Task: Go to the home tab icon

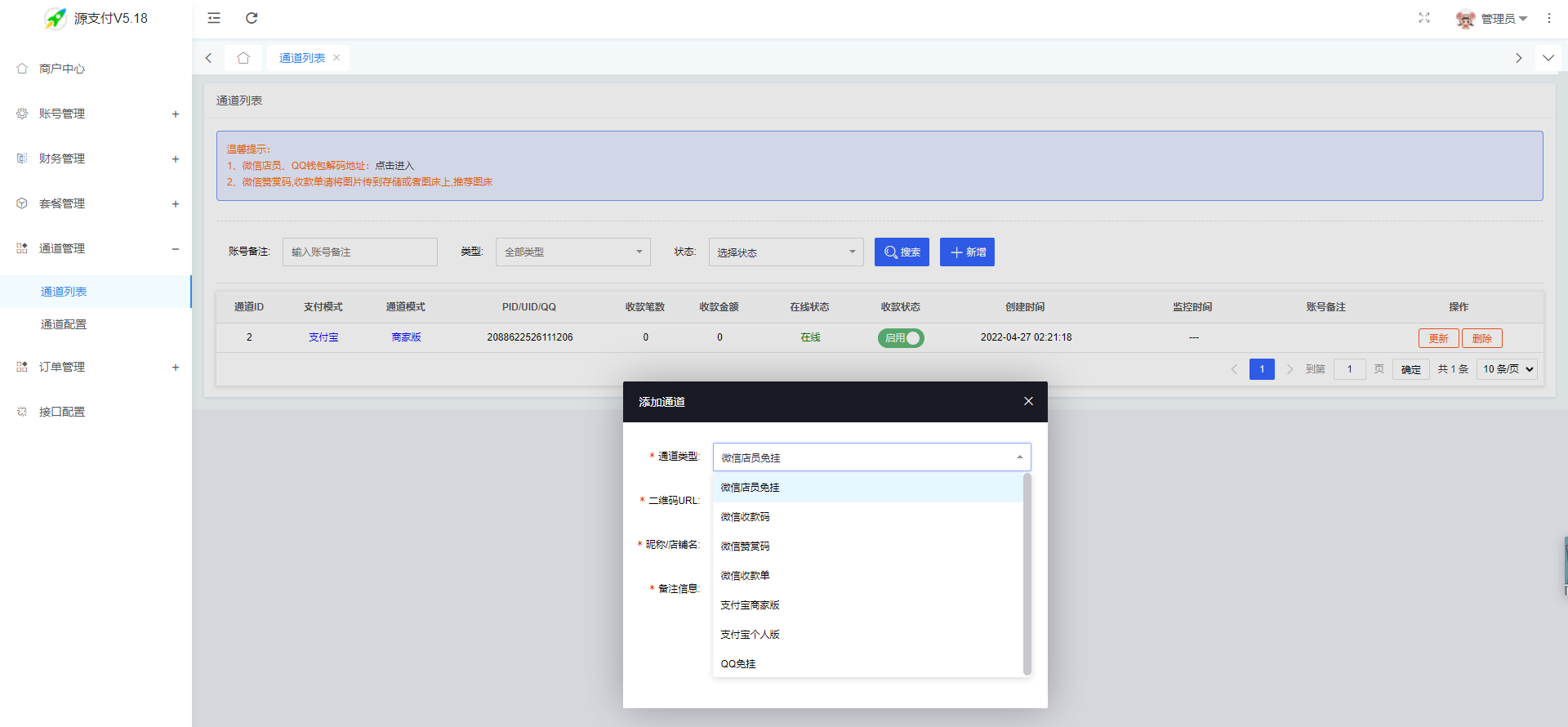Action: tap(243, 58)
